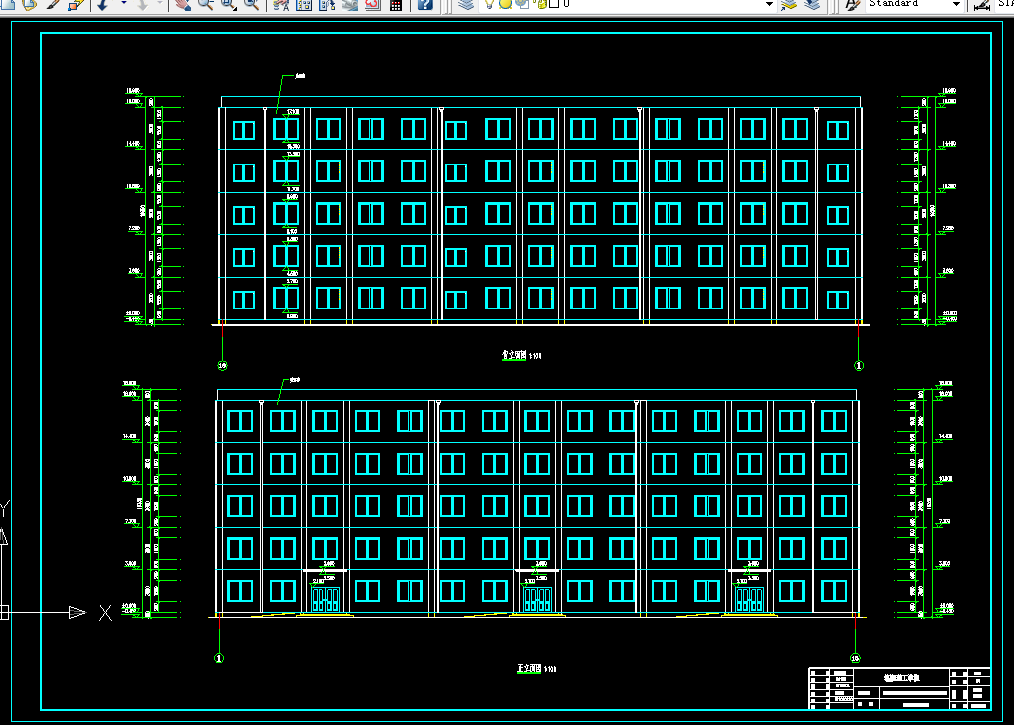Open the DesignCenter icon

pos(303,5)
